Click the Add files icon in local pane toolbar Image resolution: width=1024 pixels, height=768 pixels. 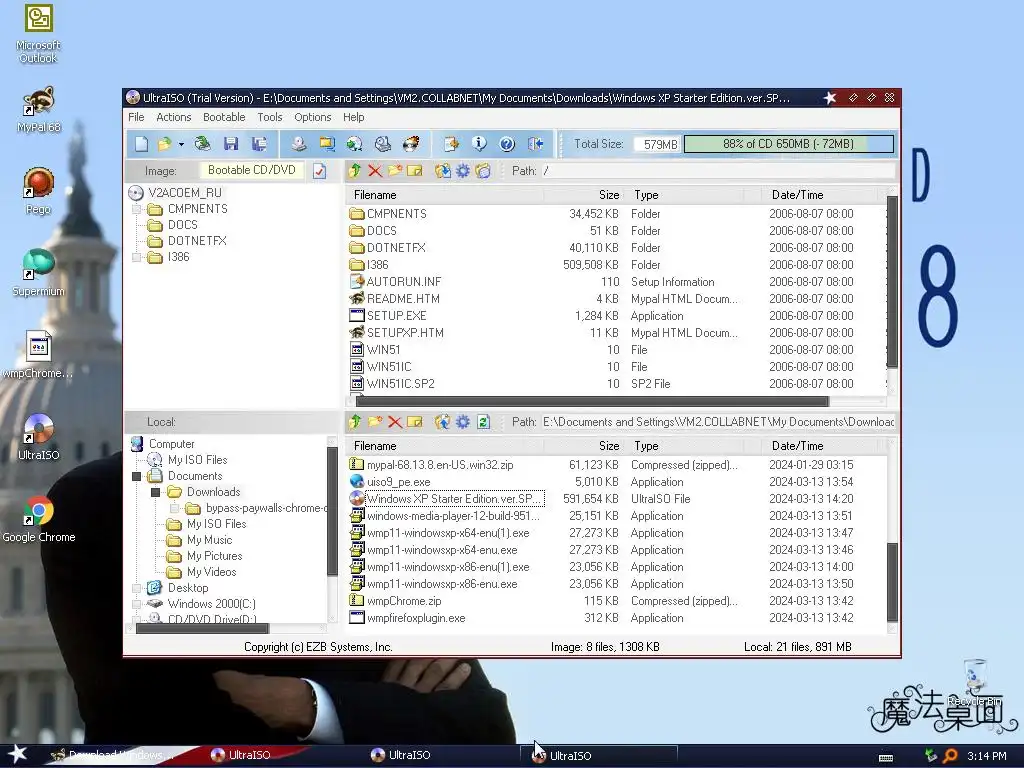[x=443, y=422]
